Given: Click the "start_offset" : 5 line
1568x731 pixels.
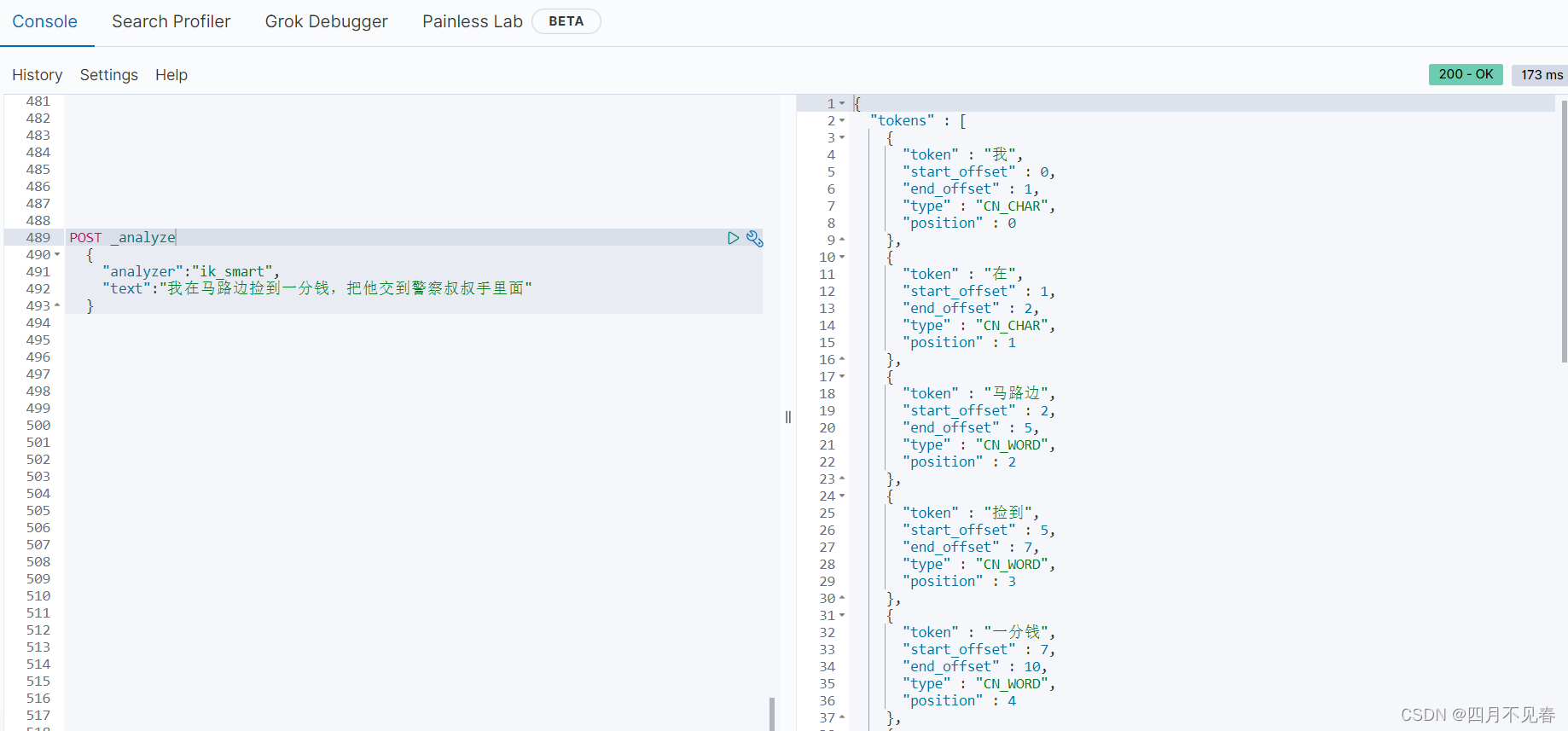Looking at the screenshot, I should click(979, 530).
